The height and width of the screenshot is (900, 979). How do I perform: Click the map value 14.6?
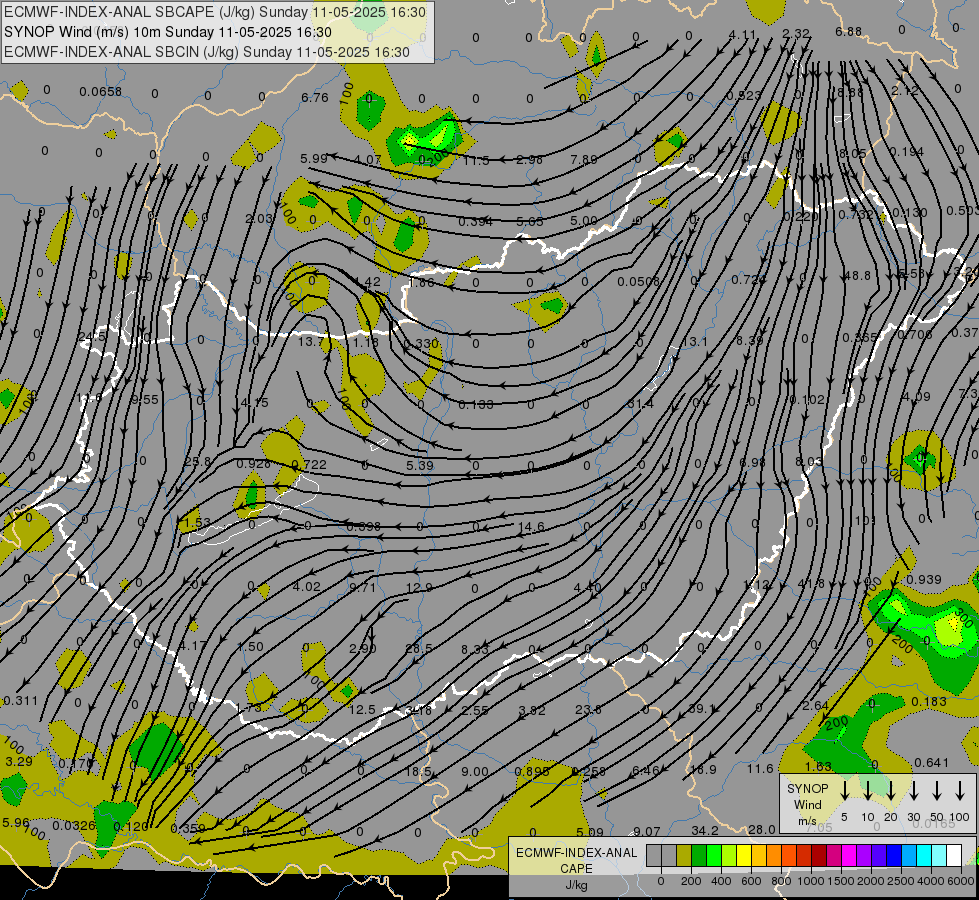[531, 527]
